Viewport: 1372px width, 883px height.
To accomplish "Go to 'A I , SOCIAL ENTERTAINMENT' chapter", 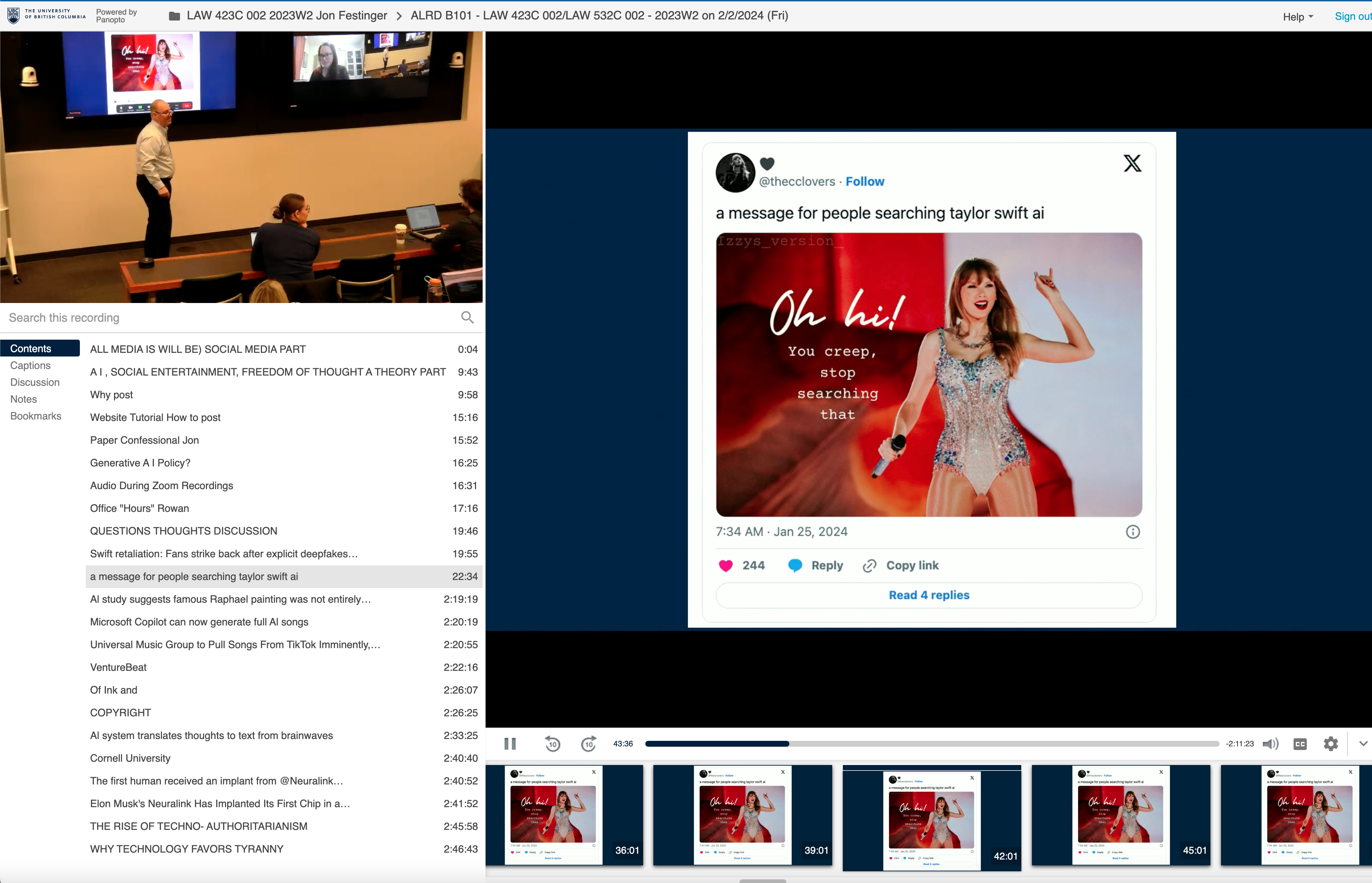I will [x=284, y=372].
